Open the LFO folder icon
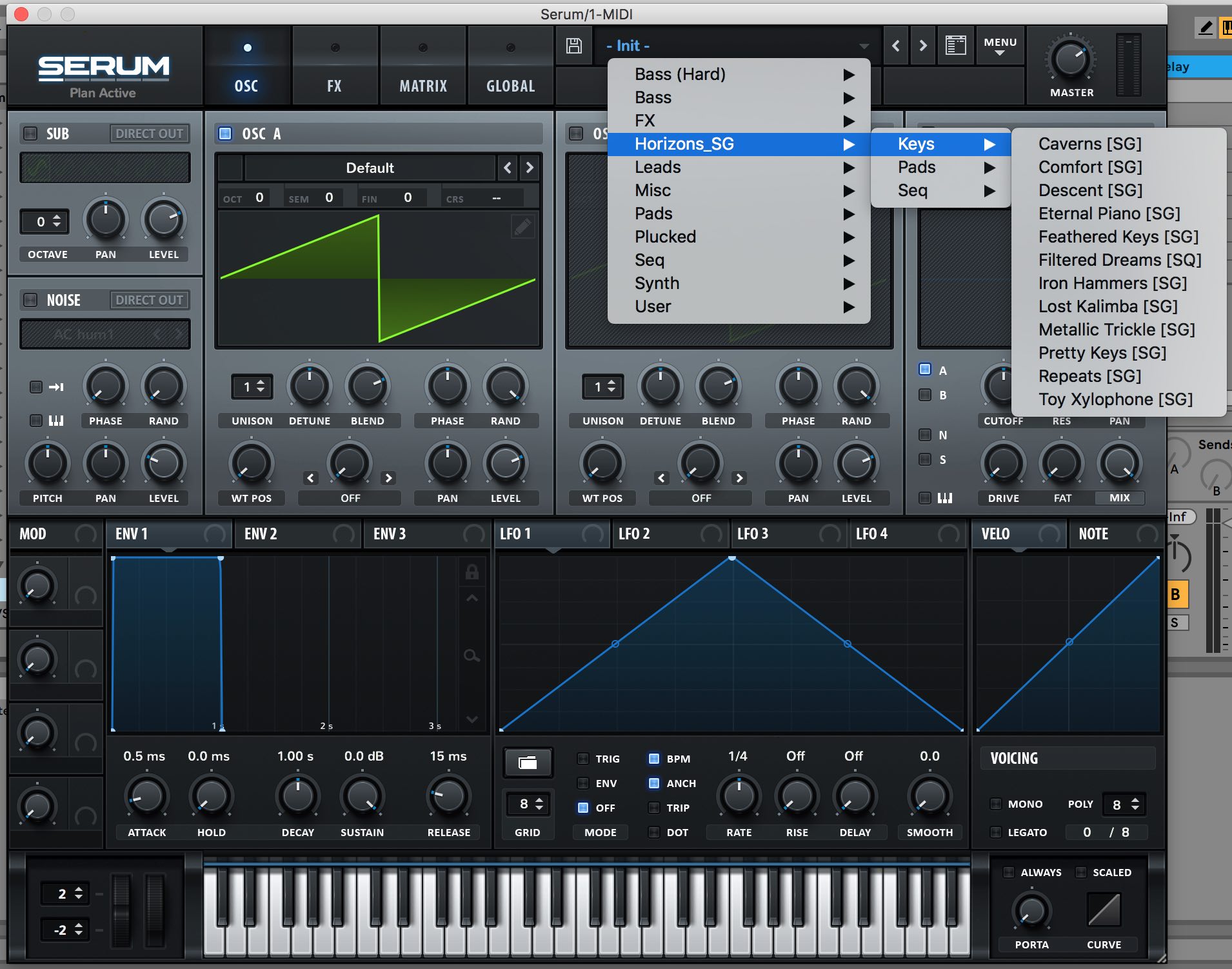Image resolution: width=1232 pixels, height=969 pixels. click(528, 763)
